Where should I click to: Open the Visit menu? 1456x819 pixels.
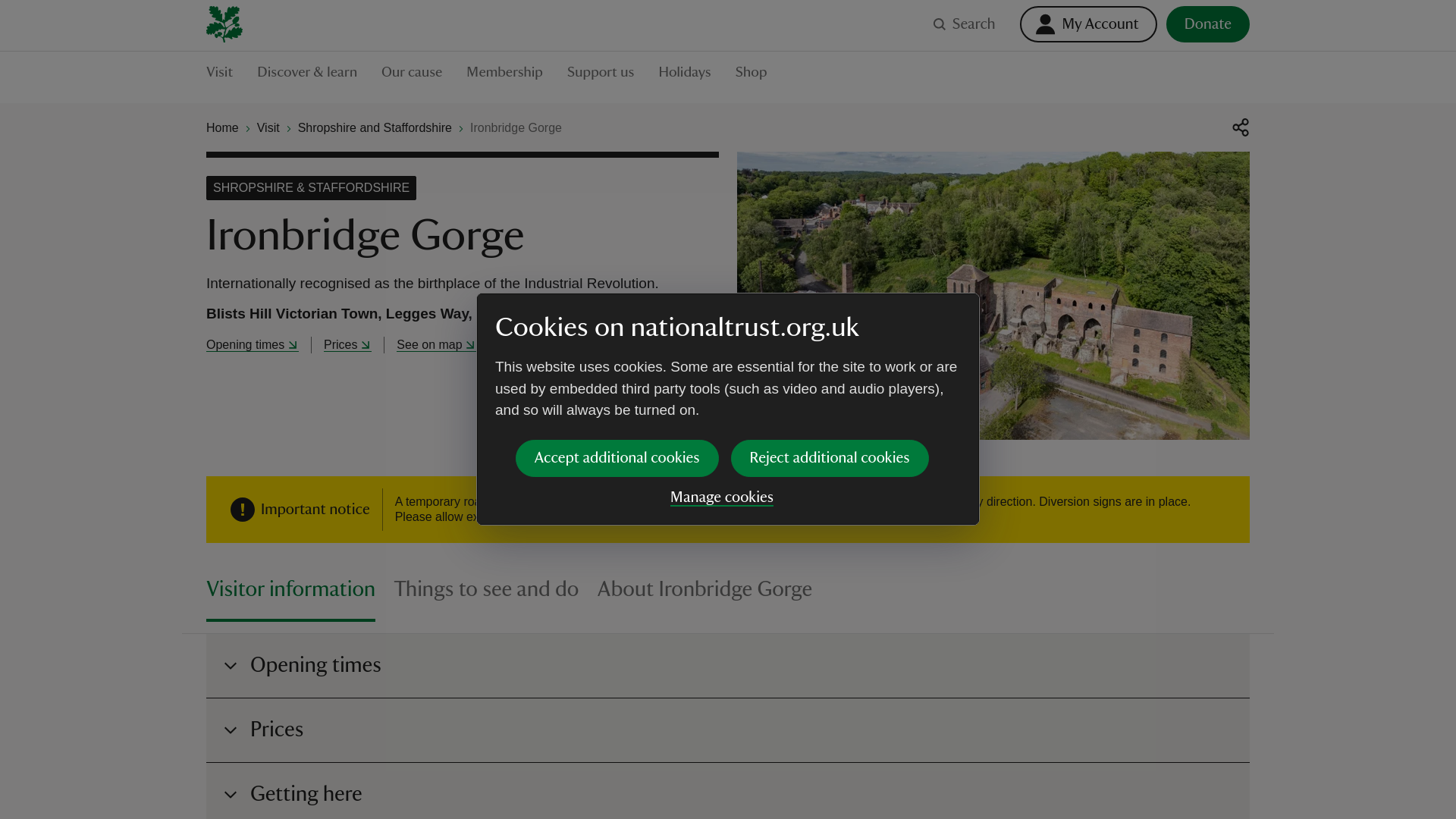point(219,72)
